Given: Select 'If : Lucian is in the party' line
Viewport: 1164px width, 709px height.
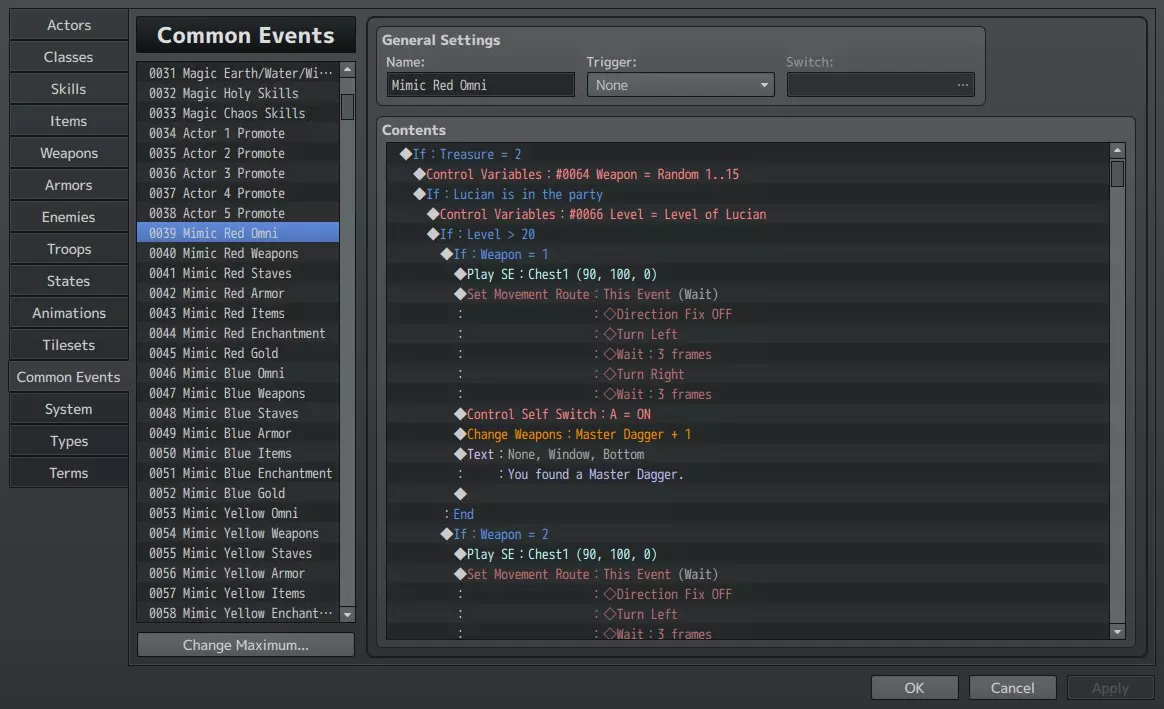Looking at the screenshot, I should coord(748,195).
